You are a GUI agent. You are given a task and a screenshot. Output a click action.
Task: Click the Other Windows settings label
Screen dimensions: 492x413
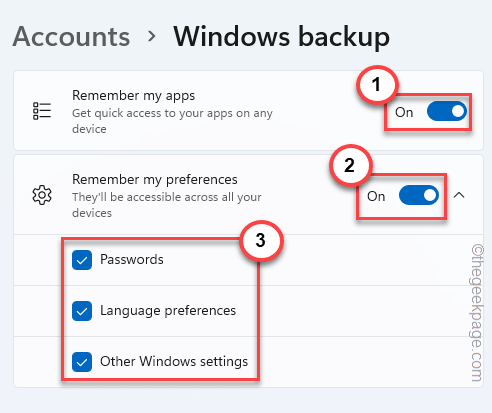[x=174, y=362]
